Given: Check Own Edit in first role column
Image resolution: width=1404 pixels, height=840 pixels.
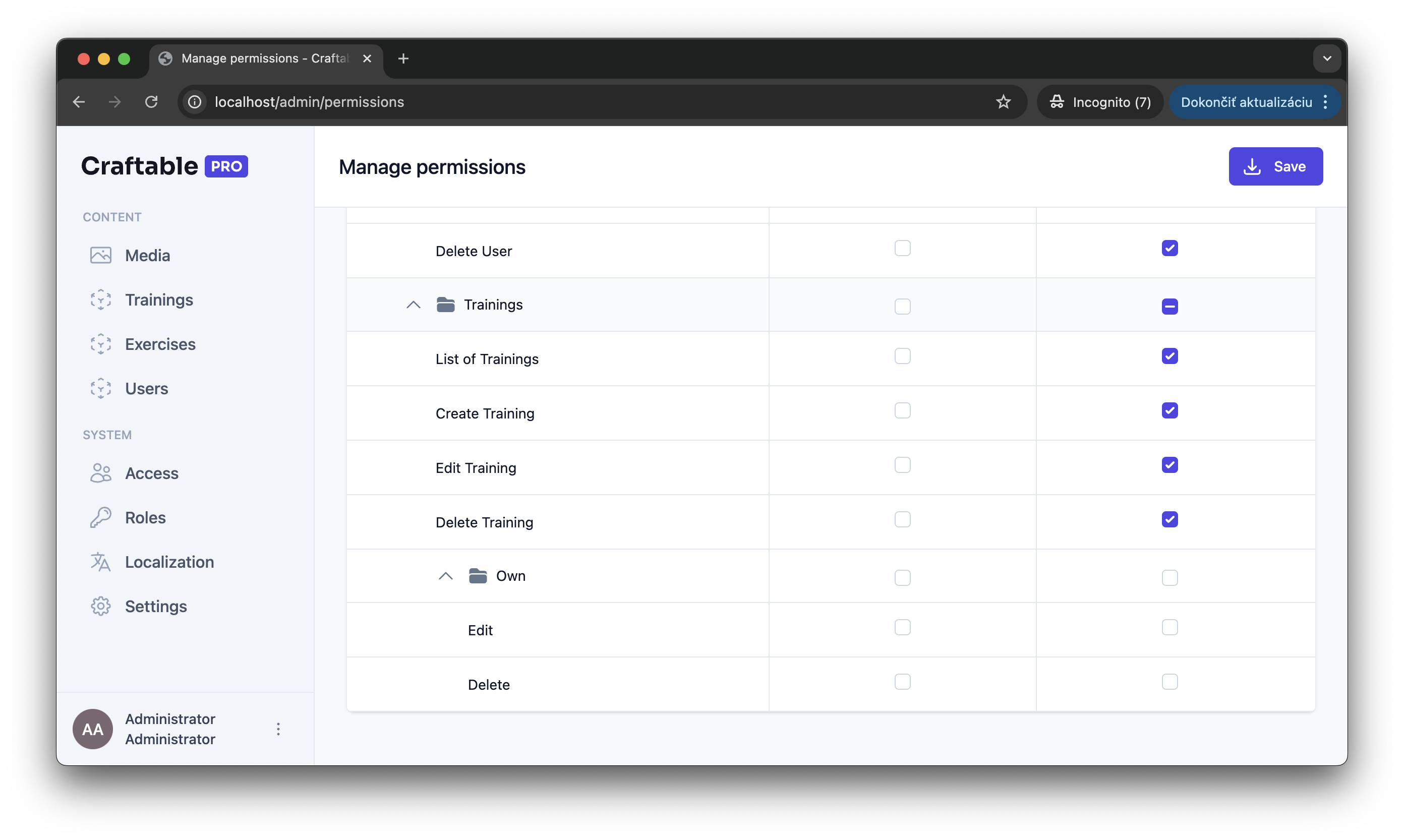Looking at the screenshot, I should pos(902,627).
